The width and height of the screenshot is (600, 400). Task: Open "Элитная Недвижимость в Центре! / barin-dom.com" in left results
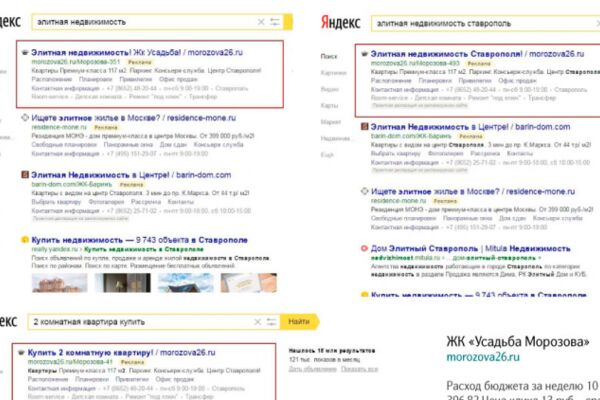coord(131,175)
